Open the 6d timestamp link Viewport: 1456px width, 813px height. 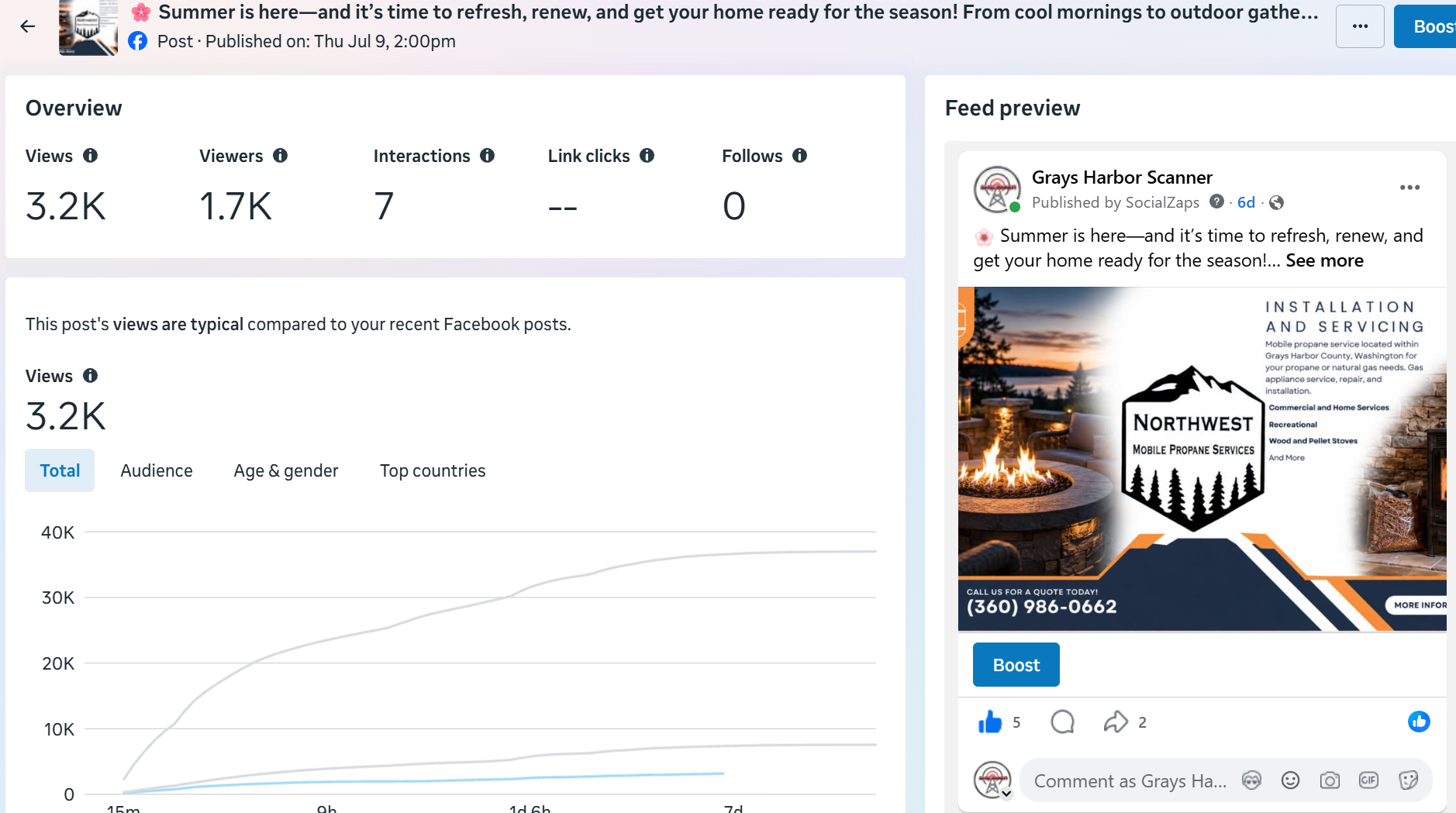pos(1246,202)
